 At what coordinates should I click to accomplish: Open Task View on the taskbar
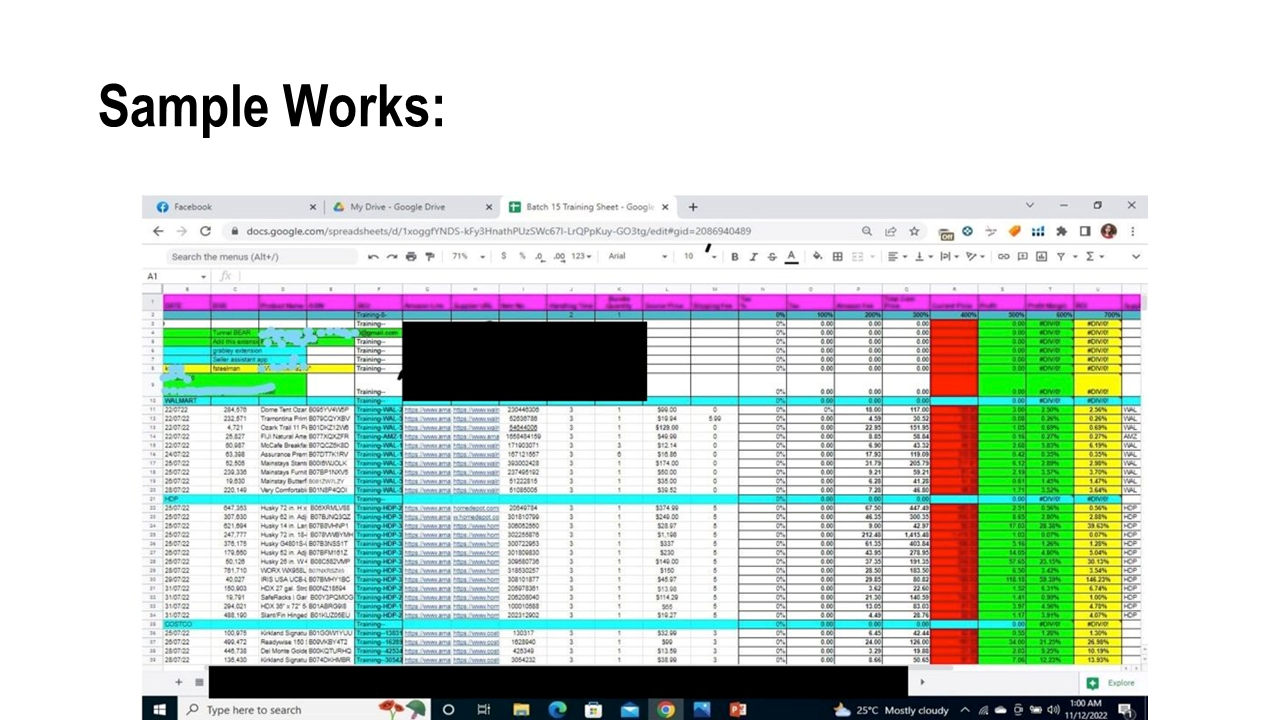coord(483,710)
